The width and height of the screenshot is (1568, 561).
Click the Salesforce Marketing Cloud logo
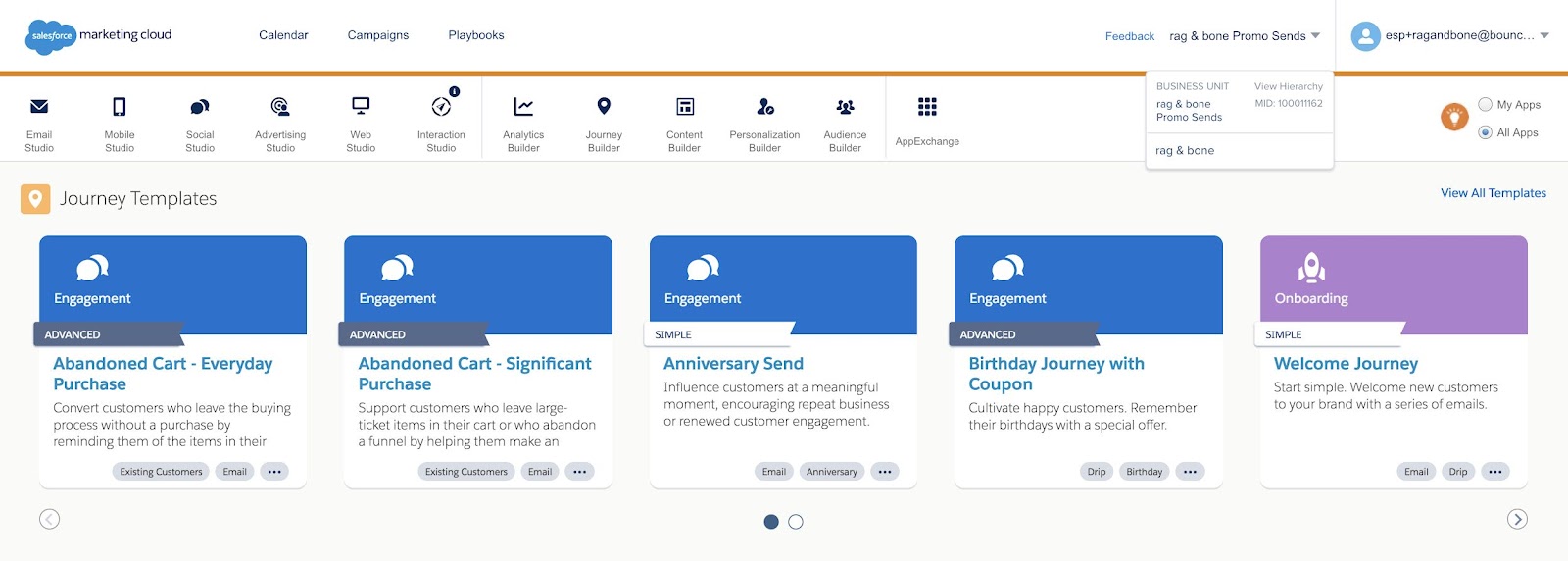click(x=98, y=36)
